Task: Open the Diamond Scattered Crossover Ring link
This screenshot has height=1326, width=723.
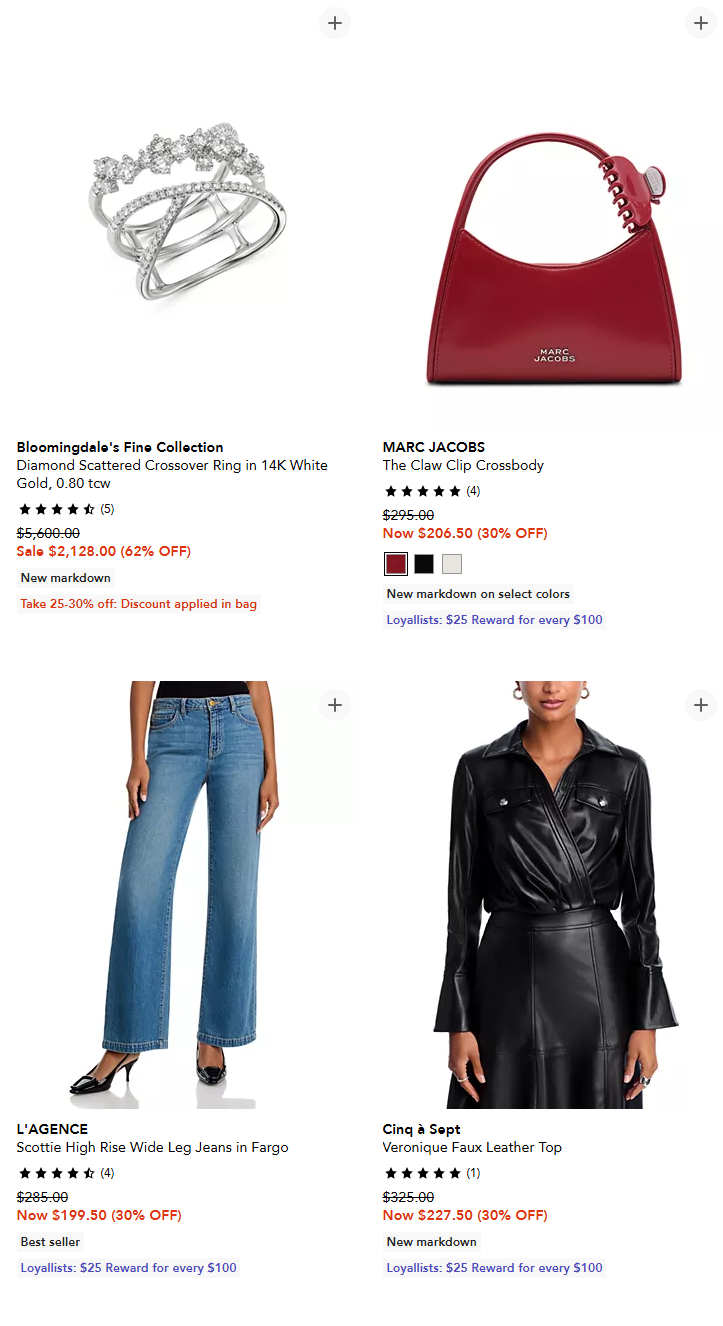Action: pos(171,474)
